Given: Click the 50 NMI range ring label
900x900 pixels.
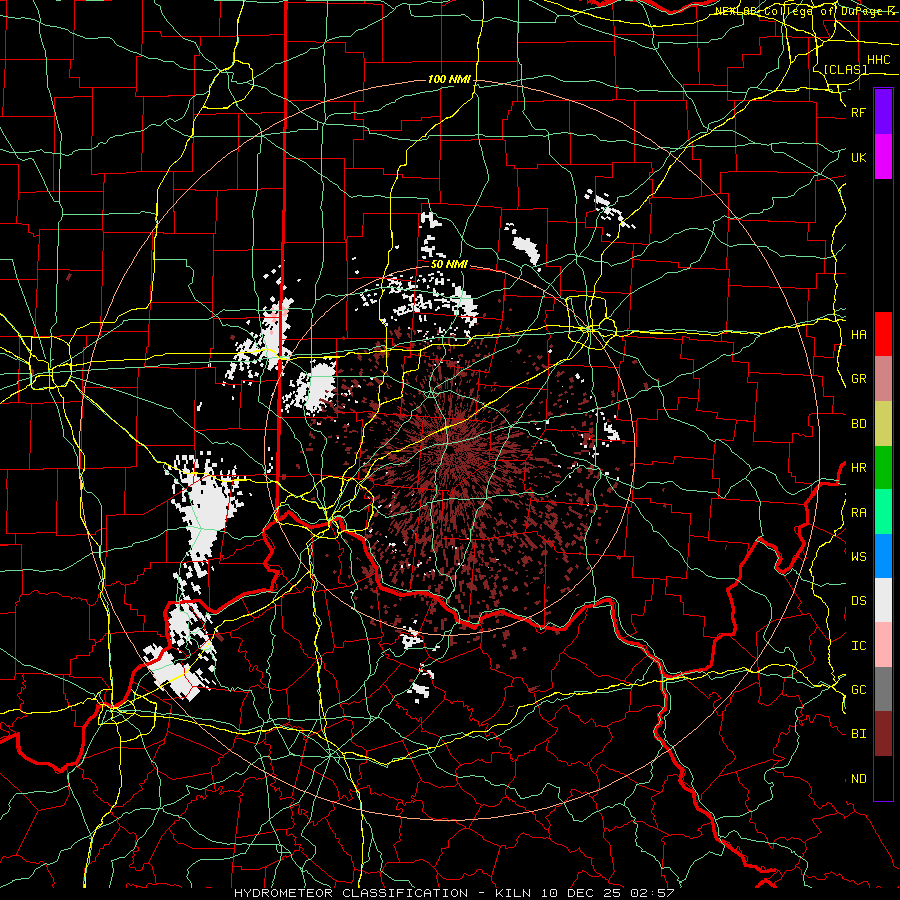Looking at the screenshot, I should pyautogui.click(x=449, y=264).
